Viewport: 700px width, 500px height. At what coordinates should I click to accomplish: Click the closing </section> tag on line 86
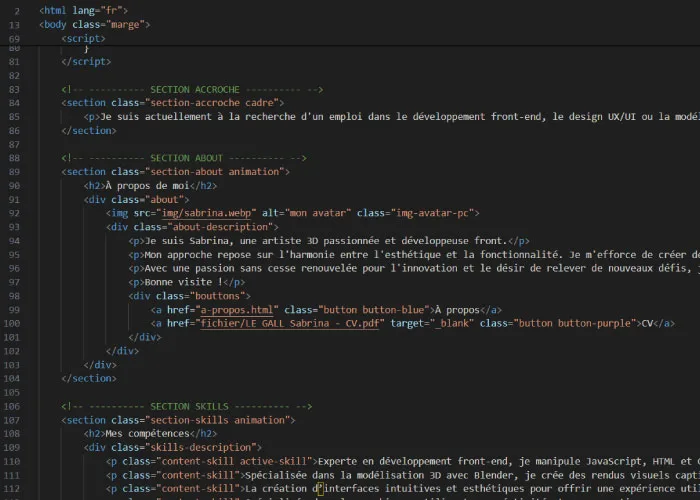89,130
